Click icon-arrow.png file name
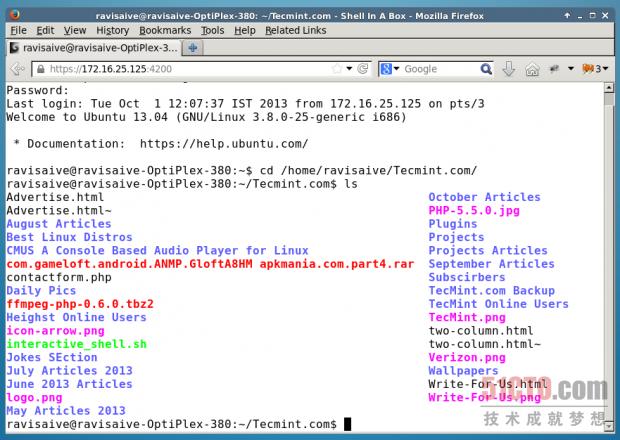 tap(55, 331)
